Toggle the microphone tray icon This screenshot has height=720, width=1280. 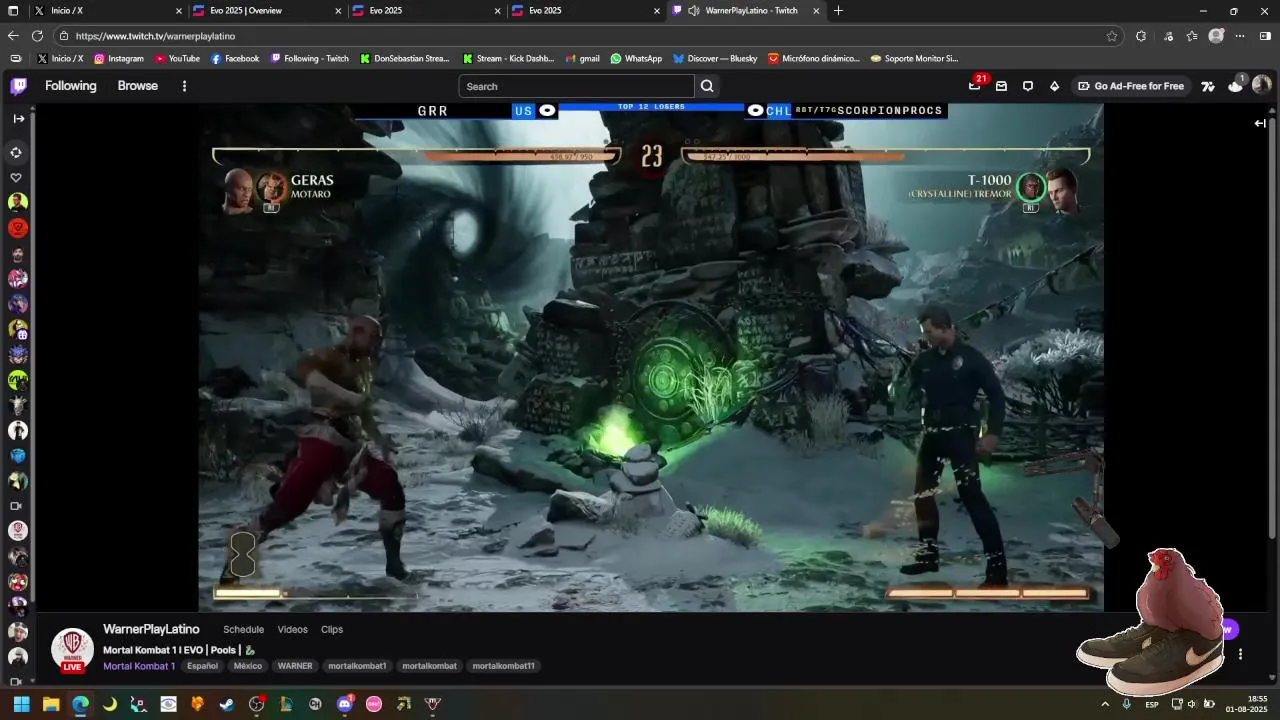(1127, 704)
